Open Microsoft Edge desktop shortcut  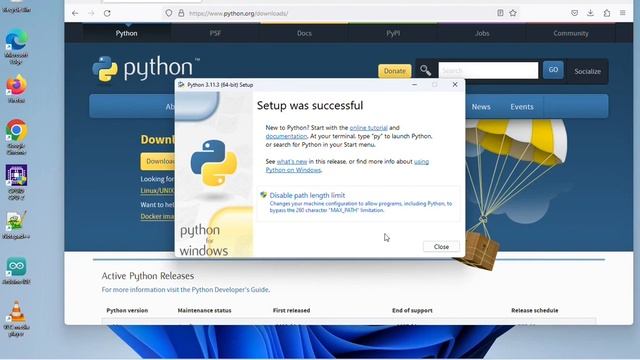coord(16,47)
